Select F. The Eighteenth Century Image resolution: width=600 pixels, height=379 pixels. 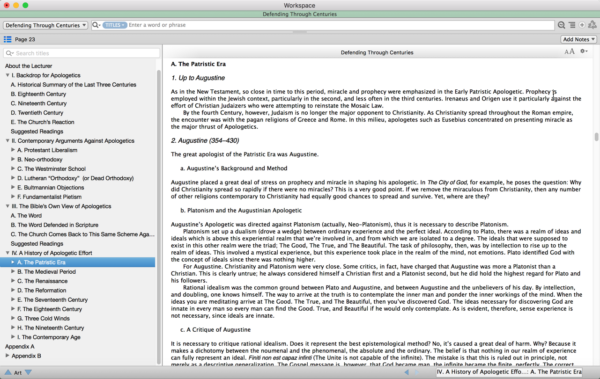[49, 309]
